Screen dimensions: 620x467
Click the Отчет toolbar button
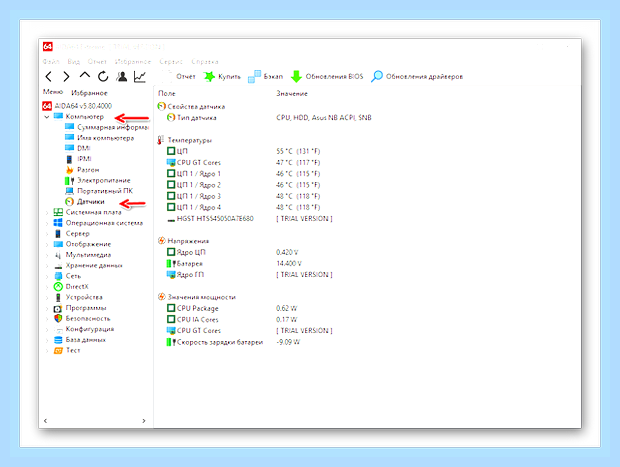click(179, 76)
